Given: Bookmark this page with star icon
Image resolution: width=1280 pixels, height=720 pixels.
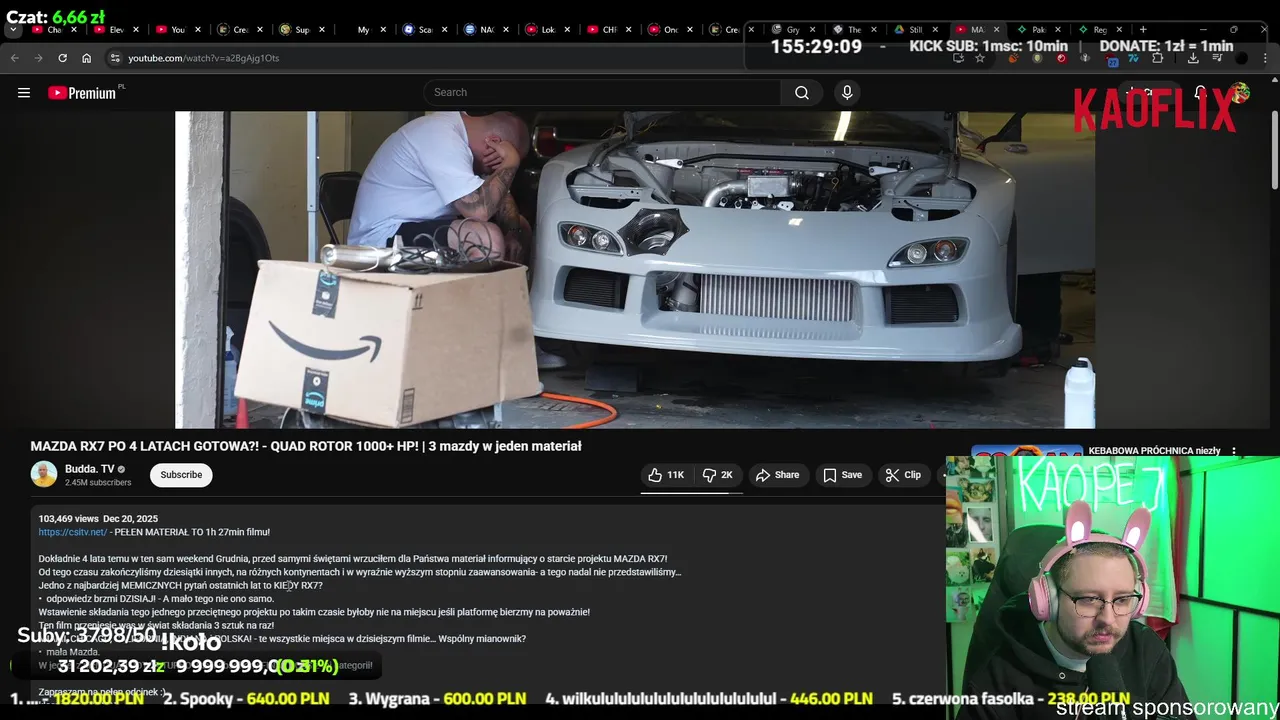Looking at the screenshot, I should coord(980,58).
